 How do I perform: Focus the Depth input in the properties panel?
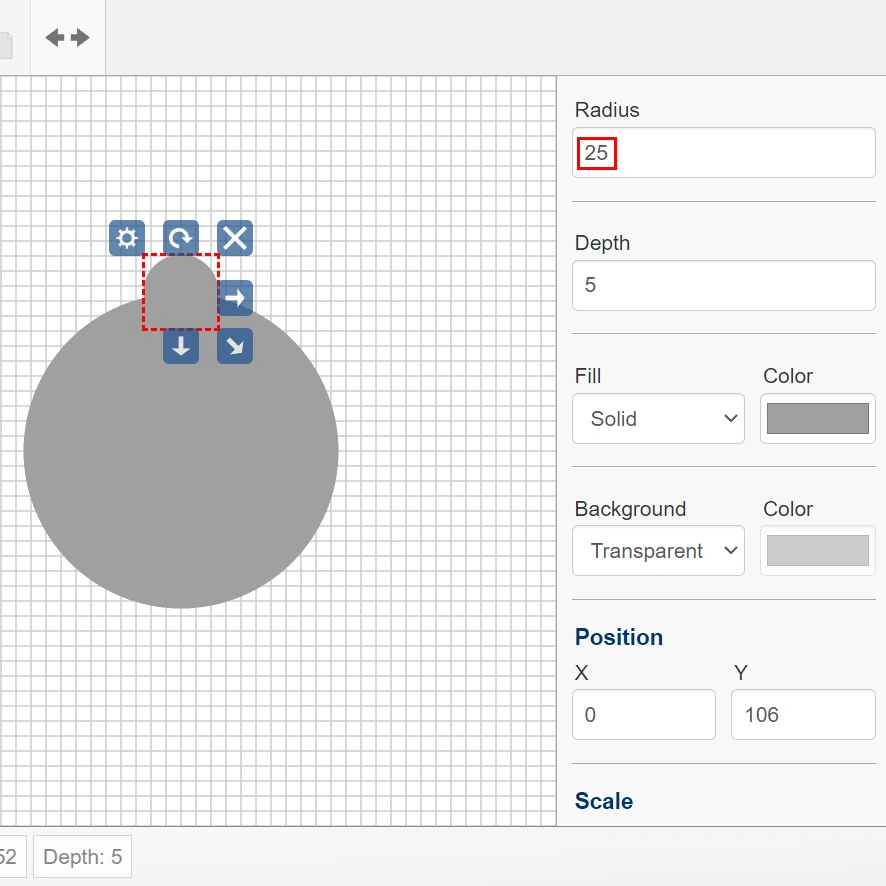[x=723, y=285]
